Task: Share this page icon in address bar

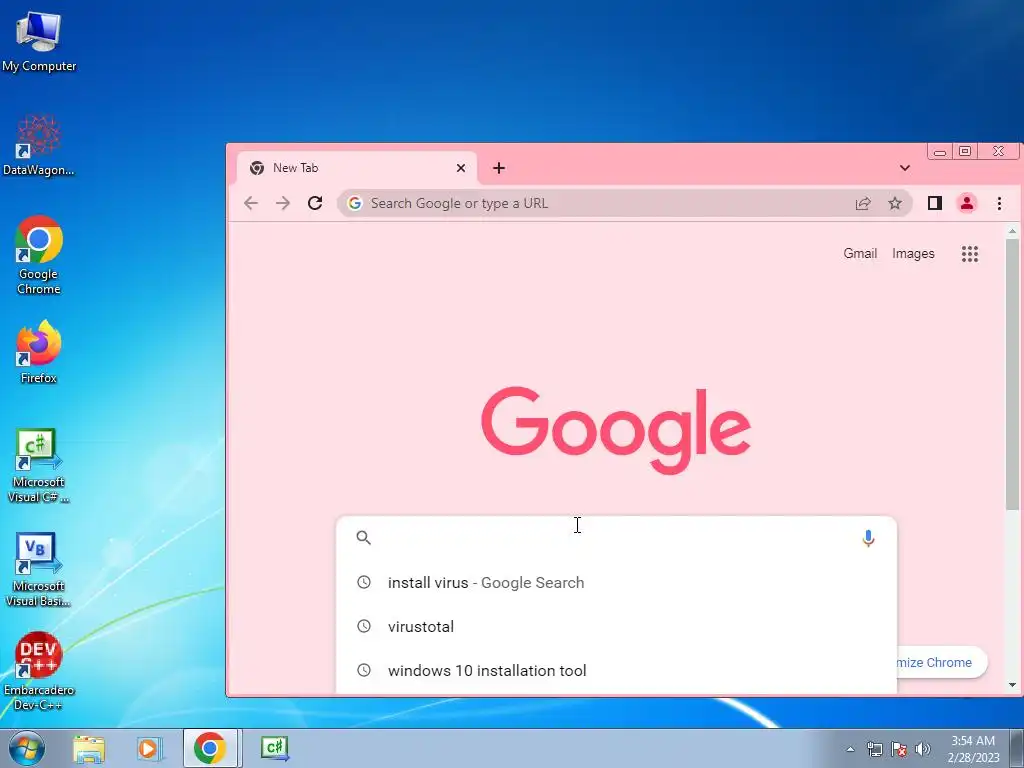Action: (863, 203)
